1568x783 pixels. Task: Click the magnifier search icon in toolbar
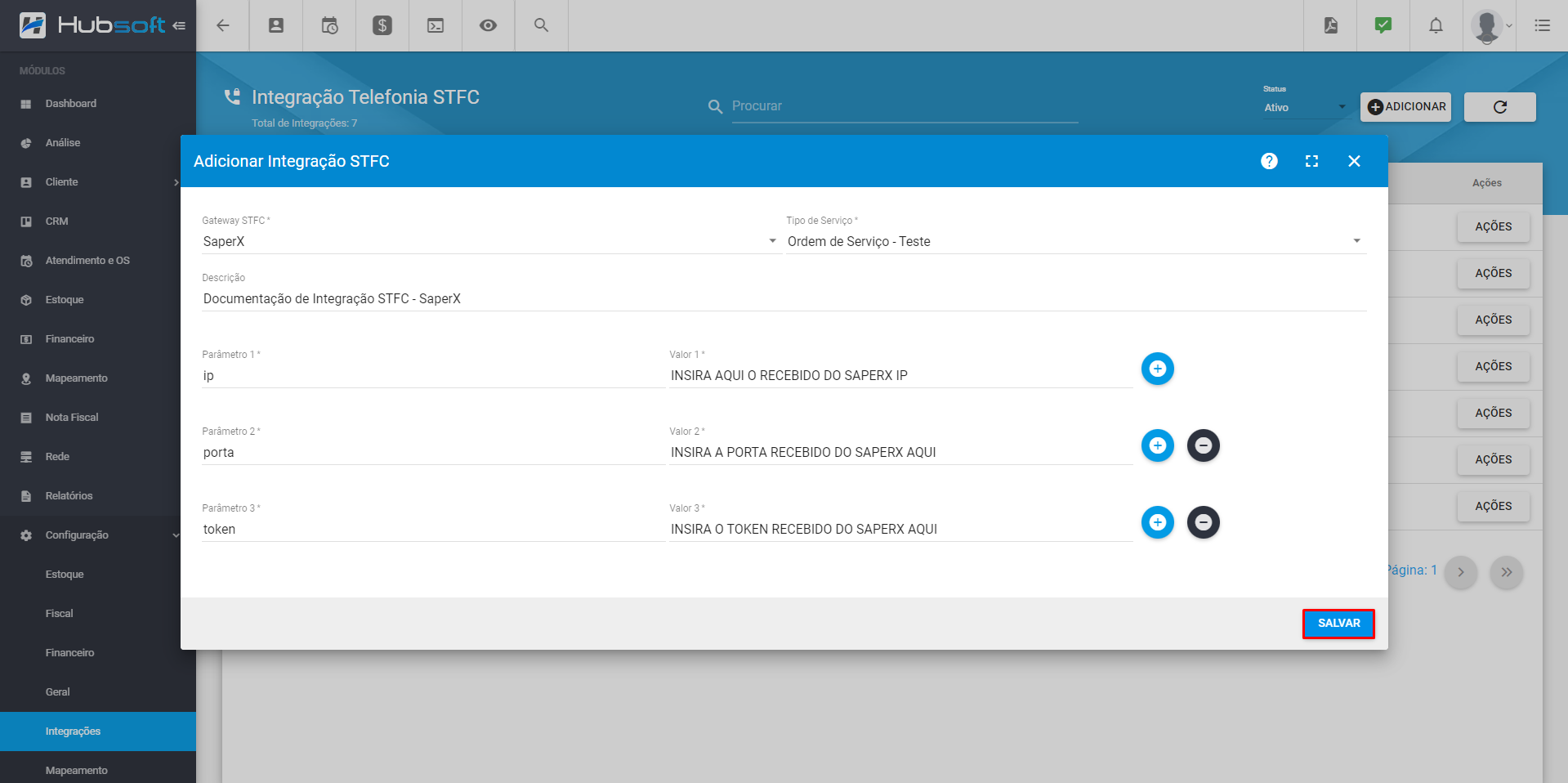click(x=541, y=25)
